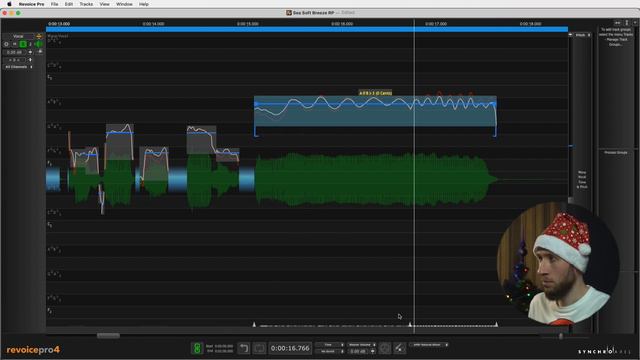The width and height of the screenshot is (640, 360).
Task: Click the pencil edit tool icon in transport
Action: [x=399, y=348]
